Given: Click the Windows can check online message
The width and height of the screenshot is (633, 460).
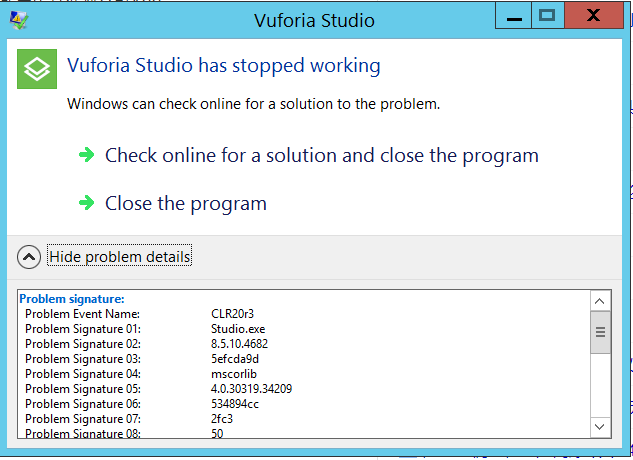Looking at the screenshot, I should 254,104.
